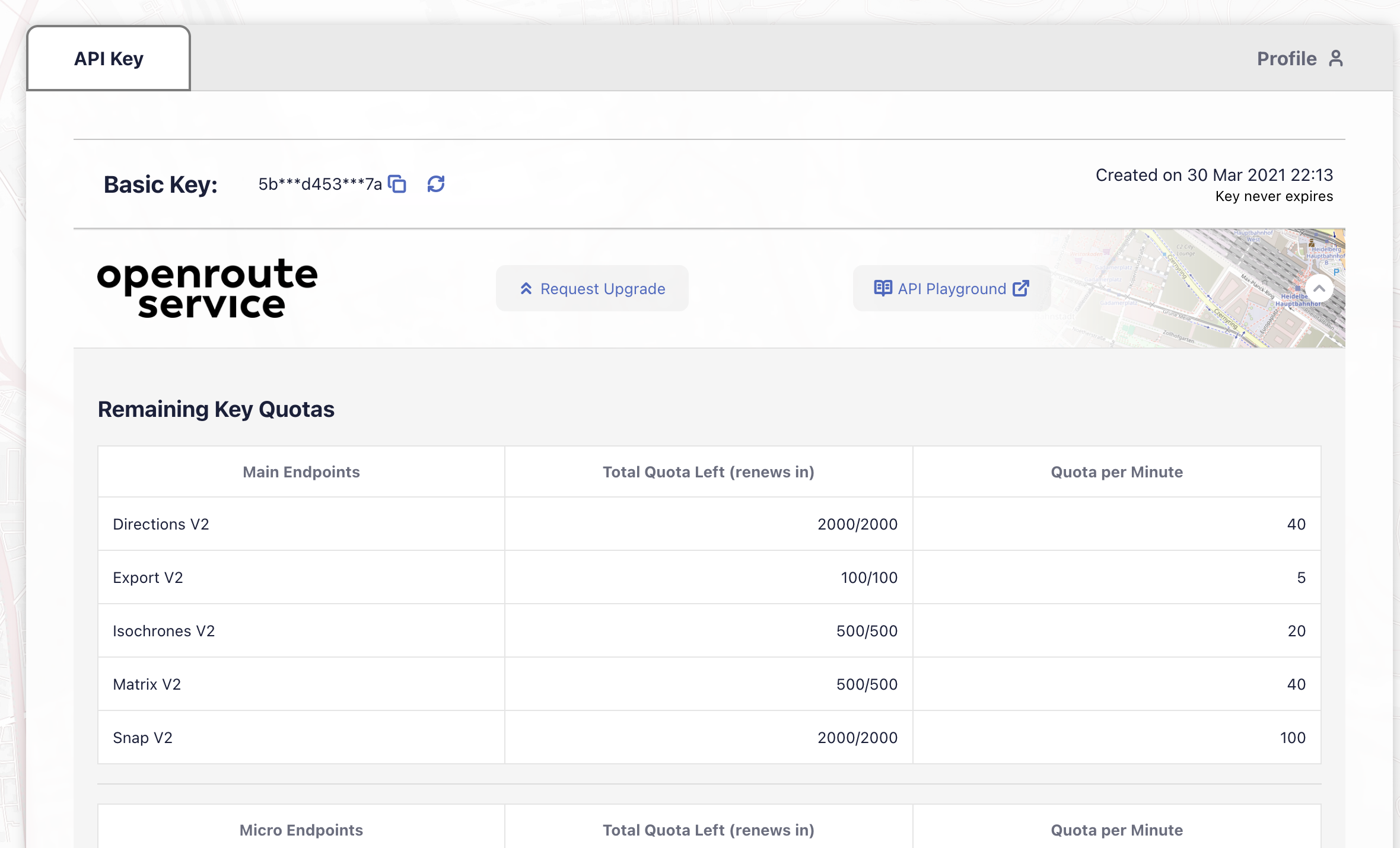Open the Profile user icon

point(1336,58)
